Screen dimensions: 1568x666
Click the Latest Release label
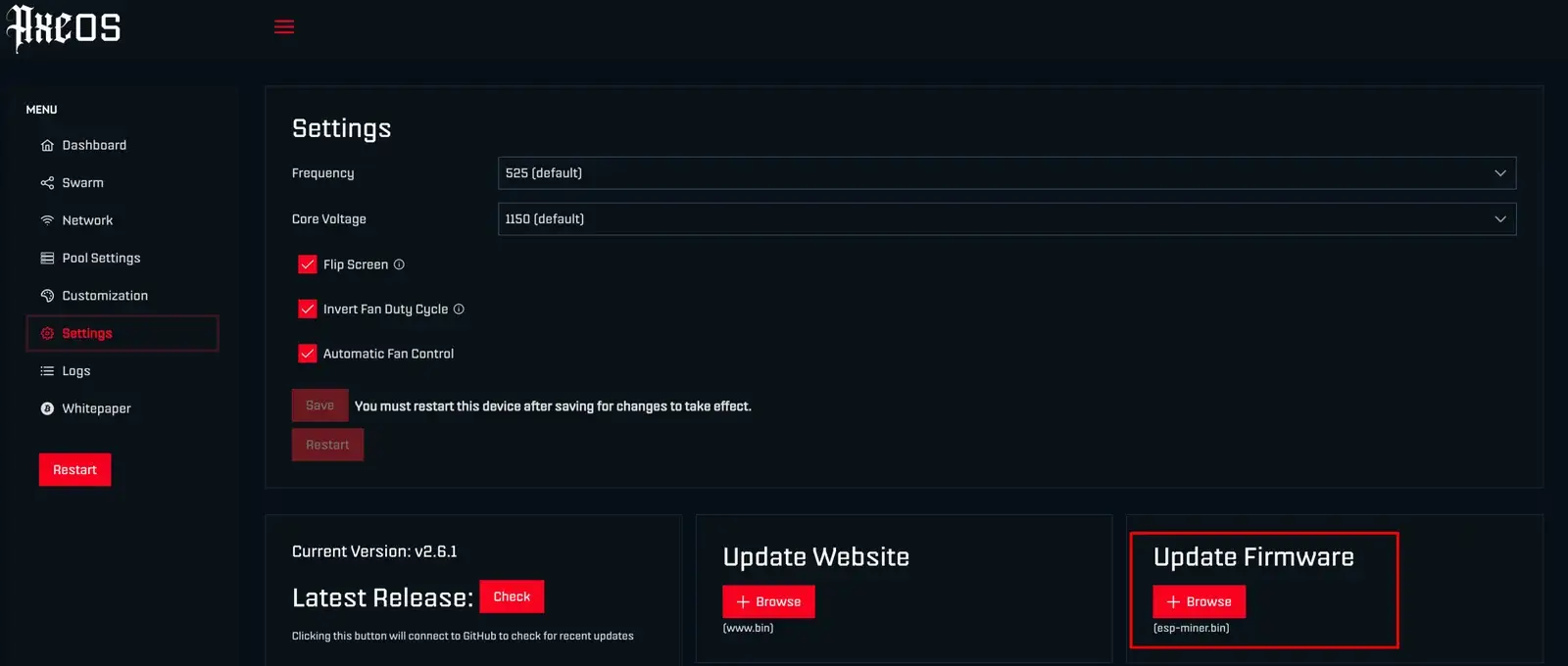point(382,597)
